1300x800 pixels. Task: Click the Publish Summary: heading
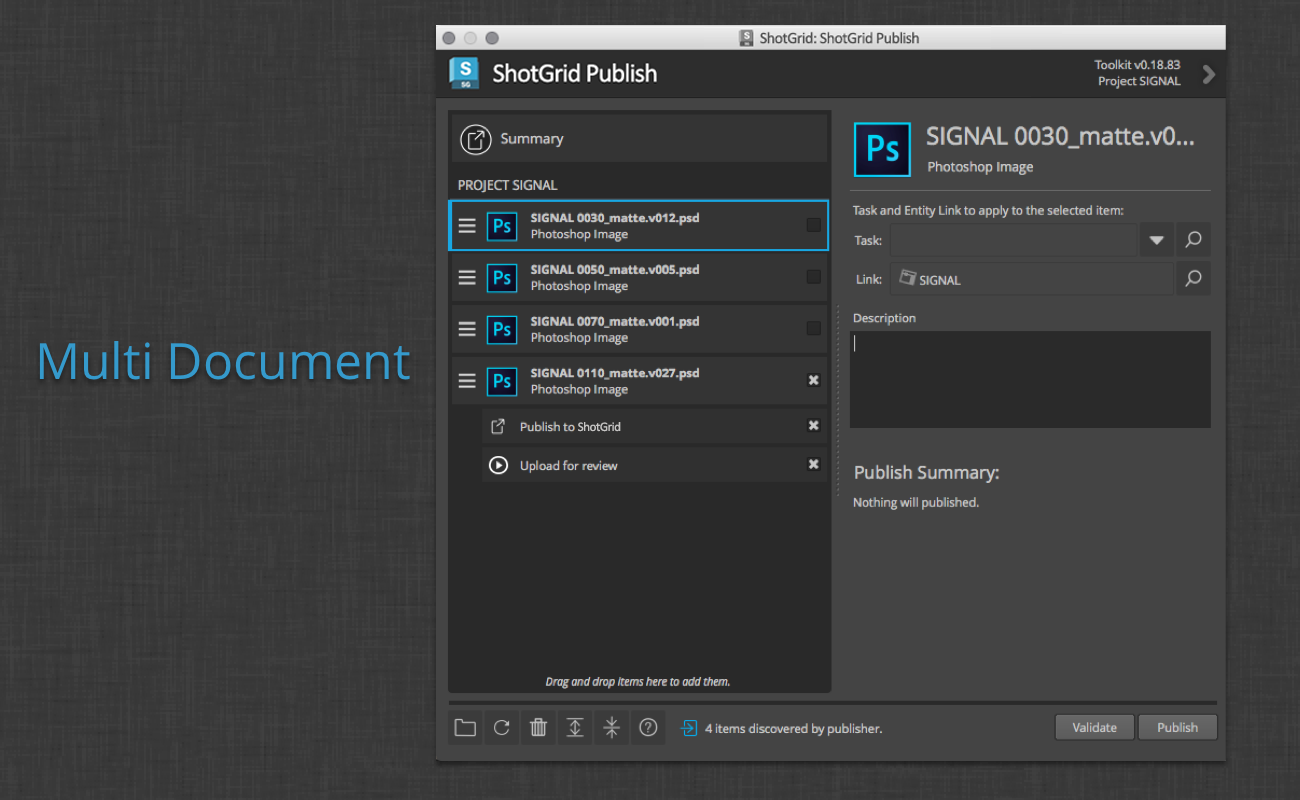click(x=926, y=472)
